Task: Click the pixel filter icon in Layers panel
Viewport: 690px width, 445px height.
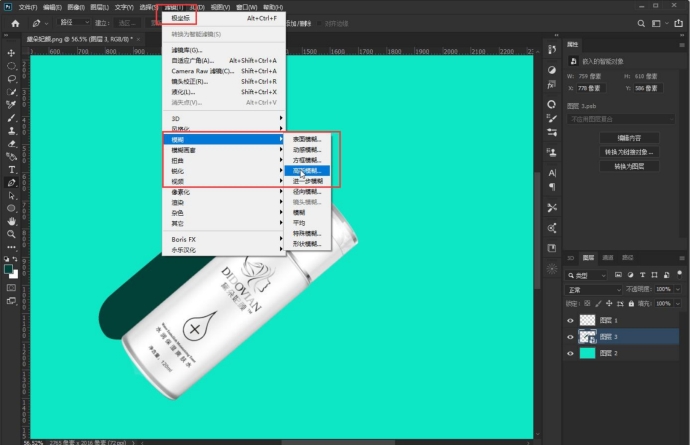Action: pos(618,275)
